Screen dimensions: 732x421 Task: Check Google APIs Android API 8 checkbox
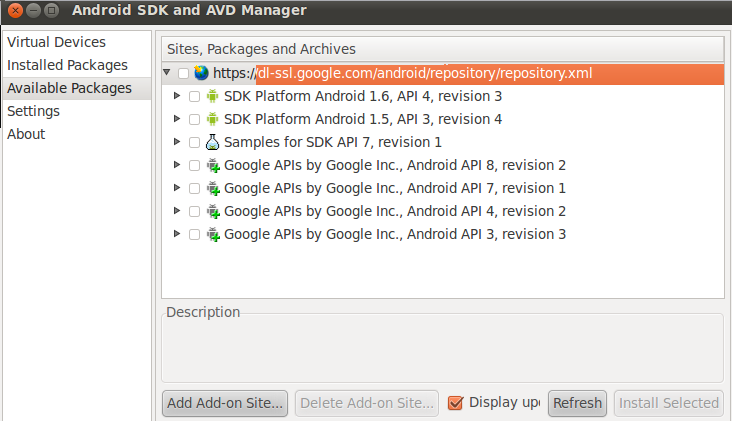point(194,166)
